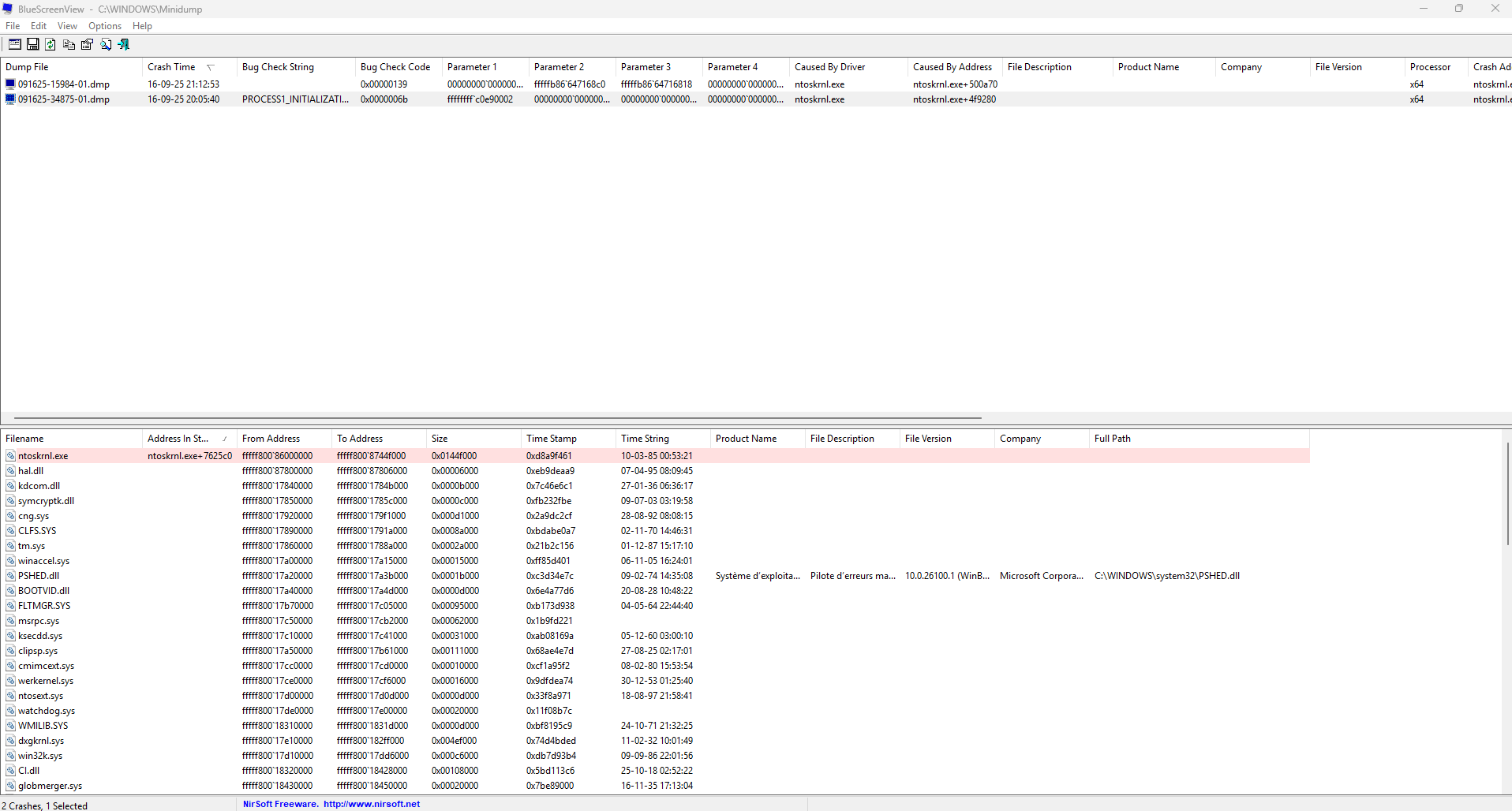
Task: Open the Options menu
Action: click(105, 26)
